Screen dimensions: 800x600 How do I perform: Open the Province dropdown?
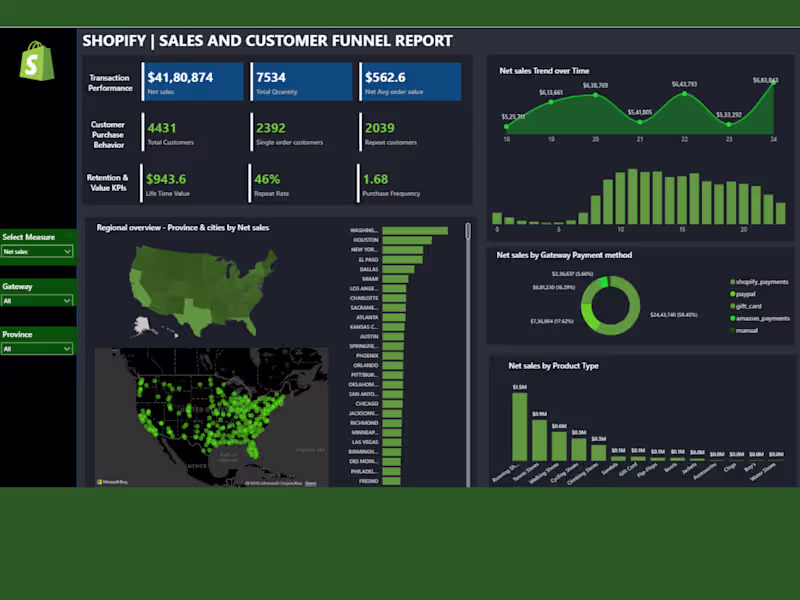[37, 348]
